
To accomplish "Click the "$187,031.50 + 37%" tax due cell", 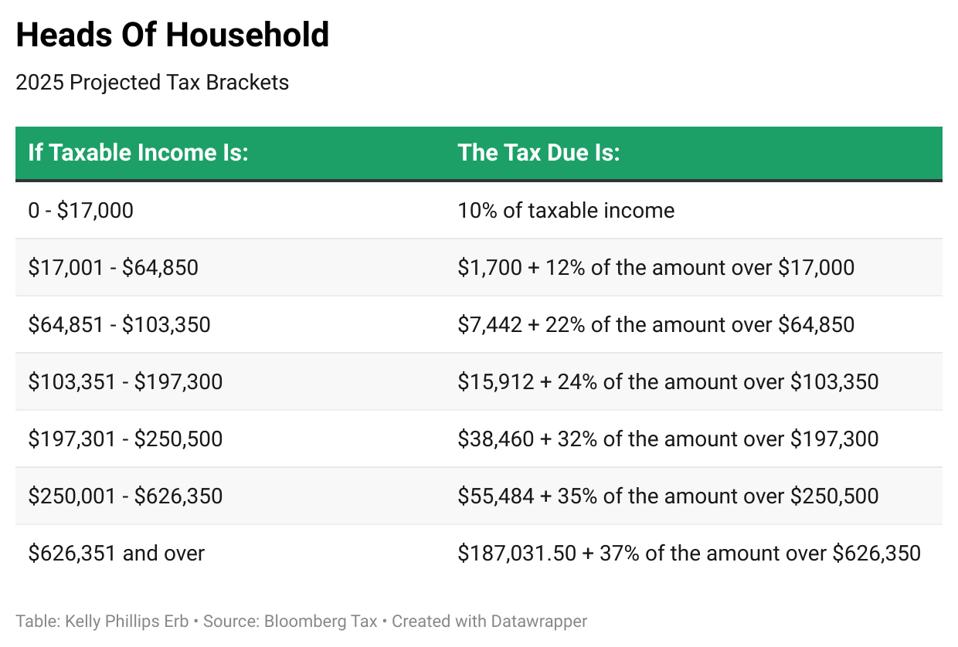I will click(689, 553).
